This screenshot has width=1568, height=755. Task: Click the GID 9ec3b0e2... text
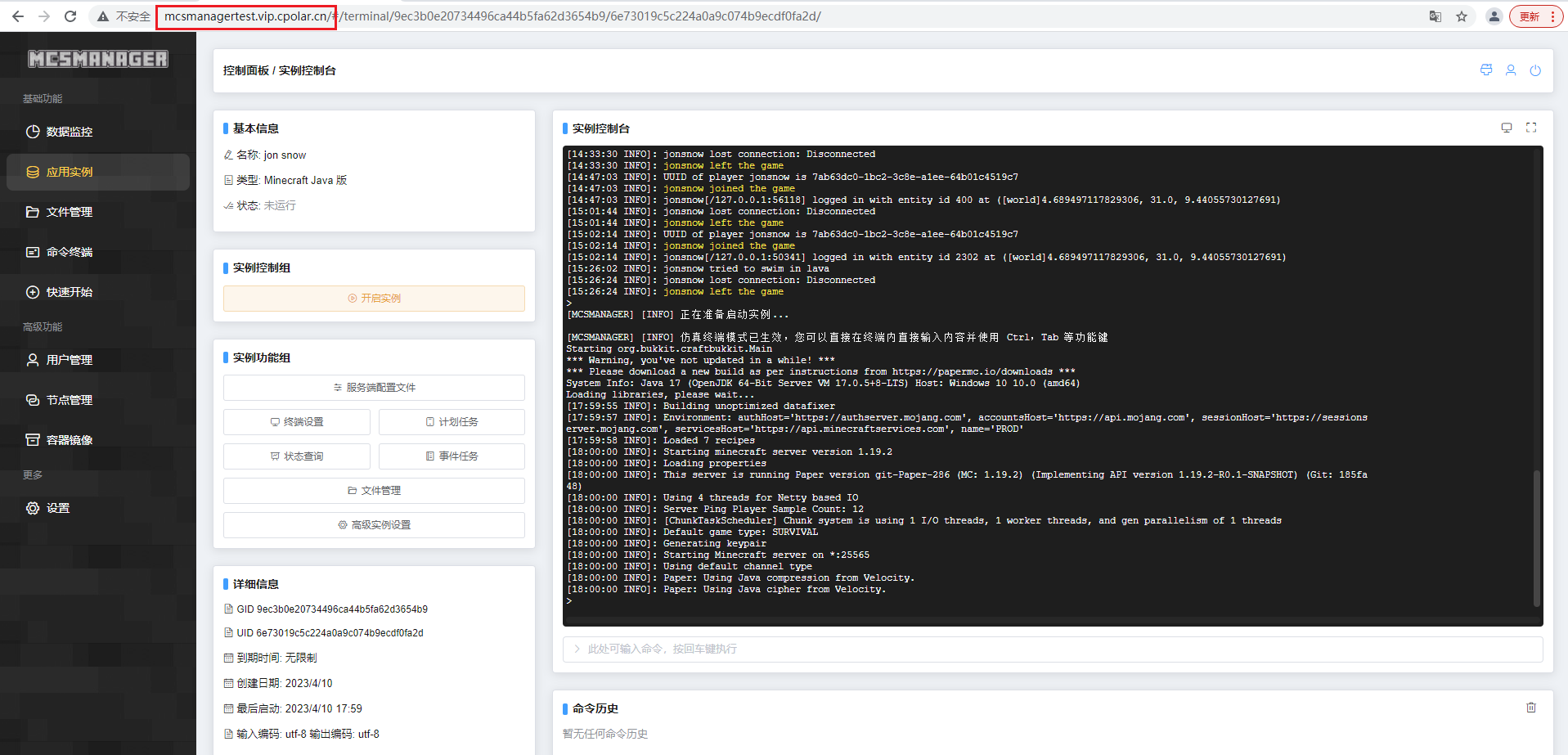tap(332, 609)
